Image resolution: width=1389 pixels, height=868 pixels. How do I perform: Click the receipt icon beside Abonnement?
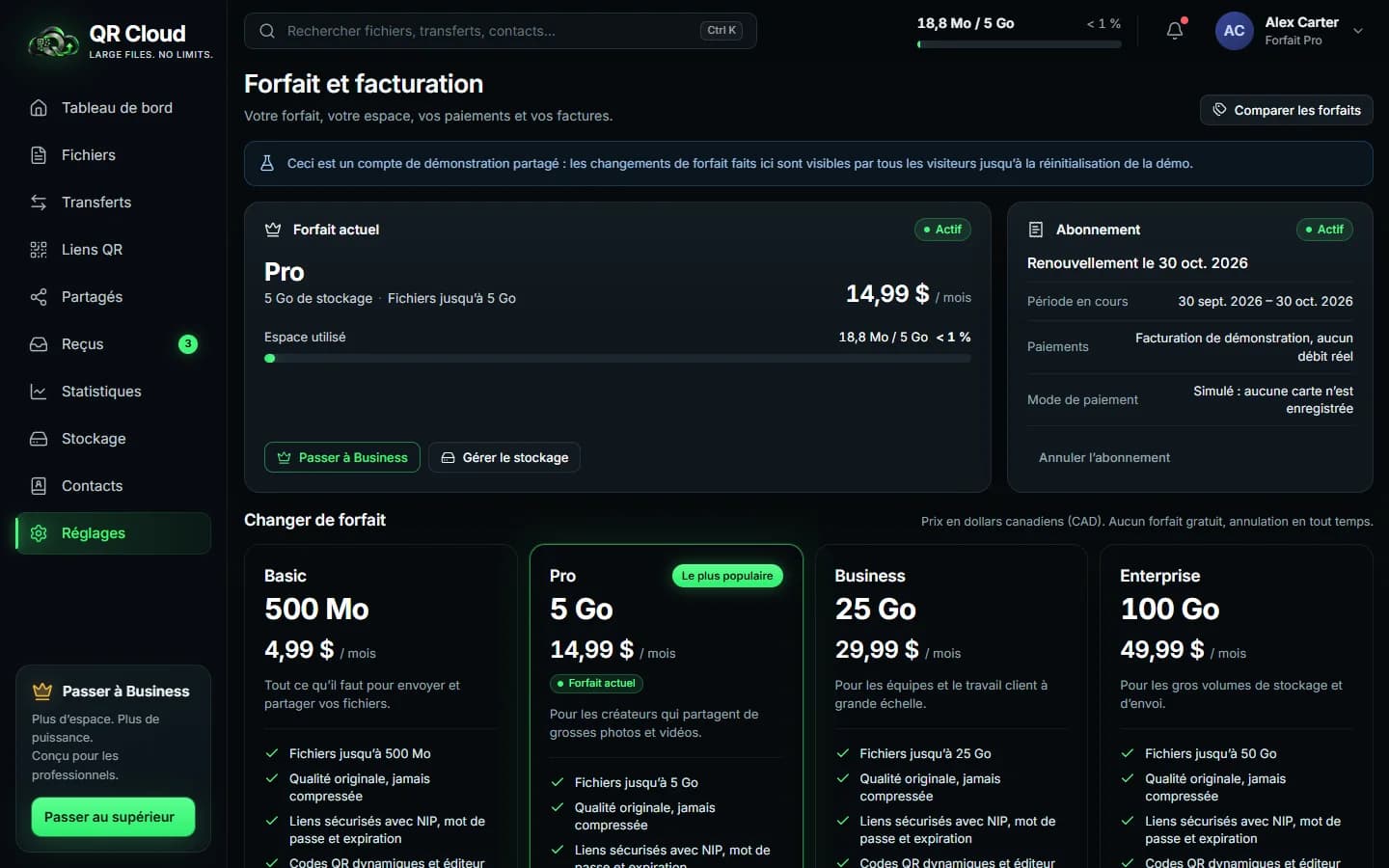click(x=1036, y=230)
